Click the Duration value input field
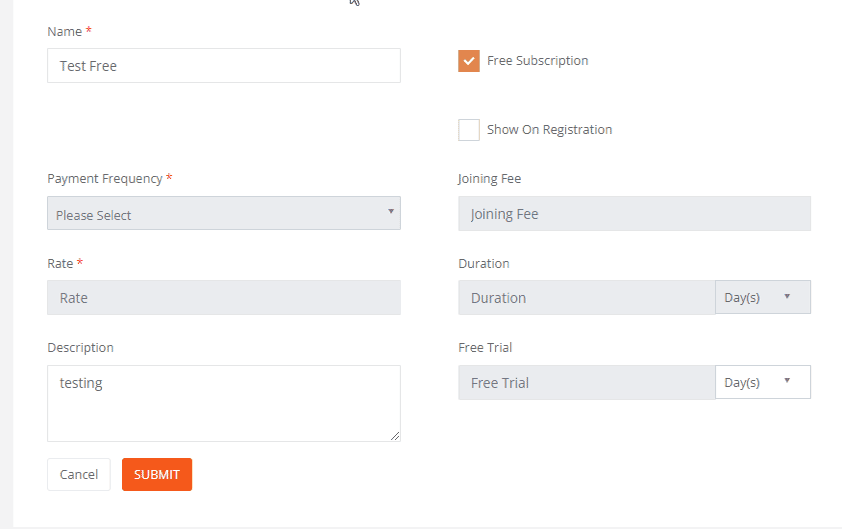Image resolution: width=842 pixels, height=529 pixels. point(586,298)
